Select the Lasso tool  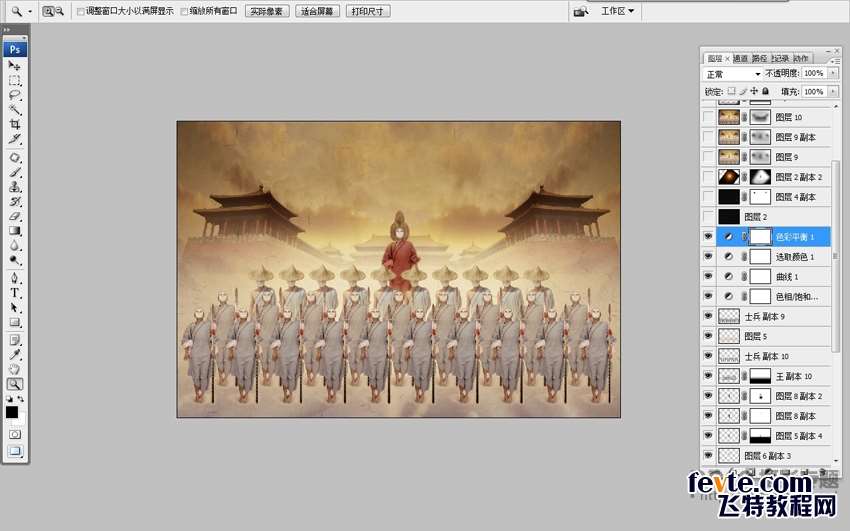pyautogui.click(x=15, y=95)
